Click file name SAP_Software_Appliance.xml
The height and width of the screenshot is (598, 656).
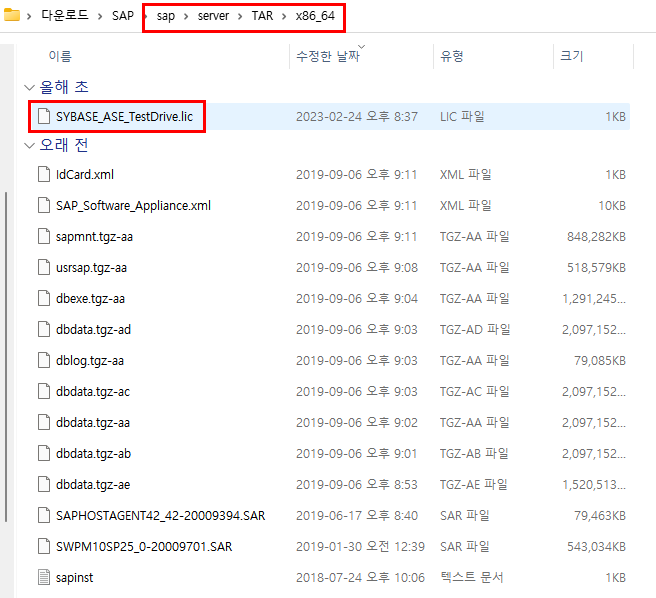click(x=133, y=205)
